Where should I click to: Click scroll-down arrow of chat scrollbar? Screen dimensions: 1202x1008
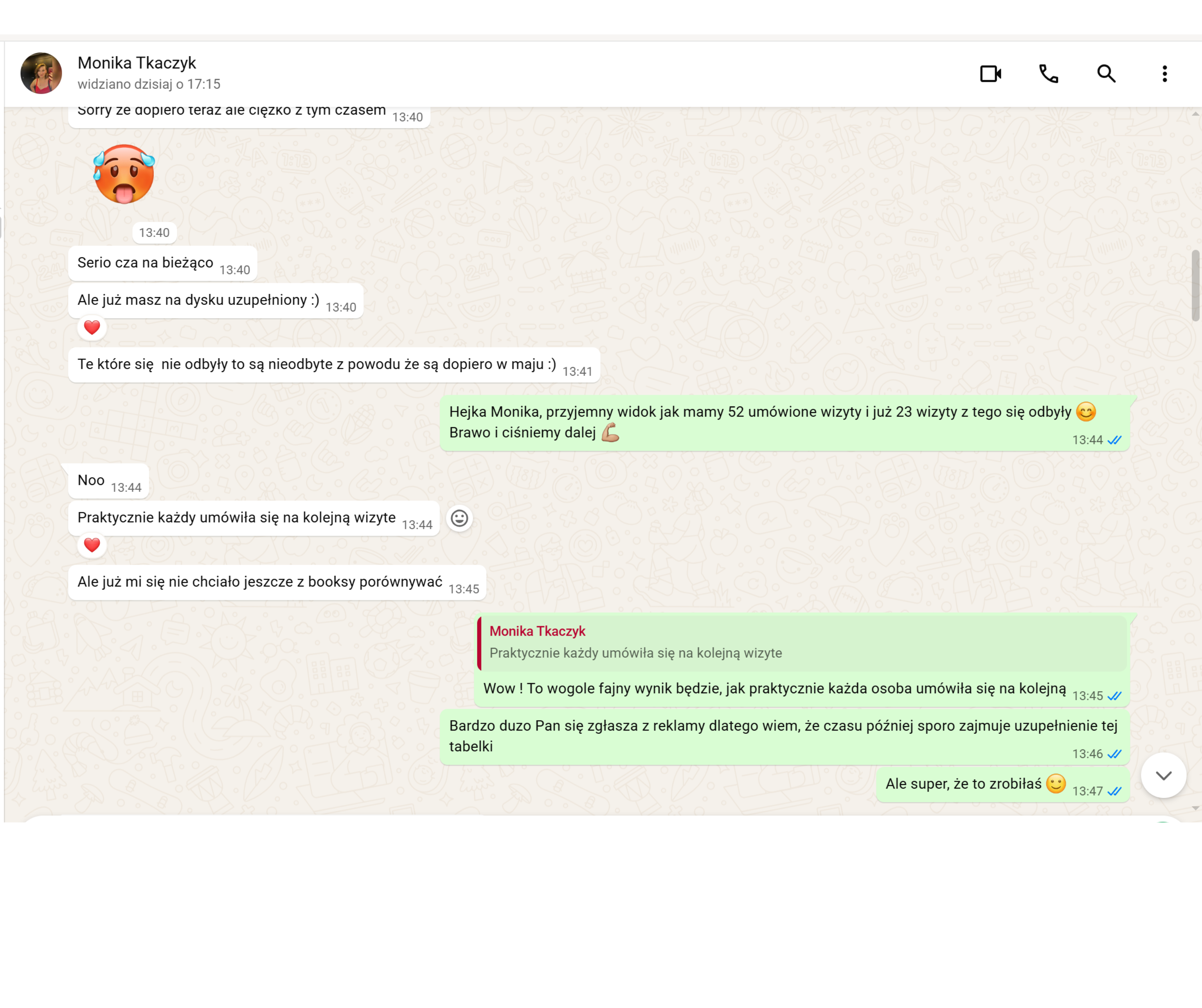point(1196,809)
